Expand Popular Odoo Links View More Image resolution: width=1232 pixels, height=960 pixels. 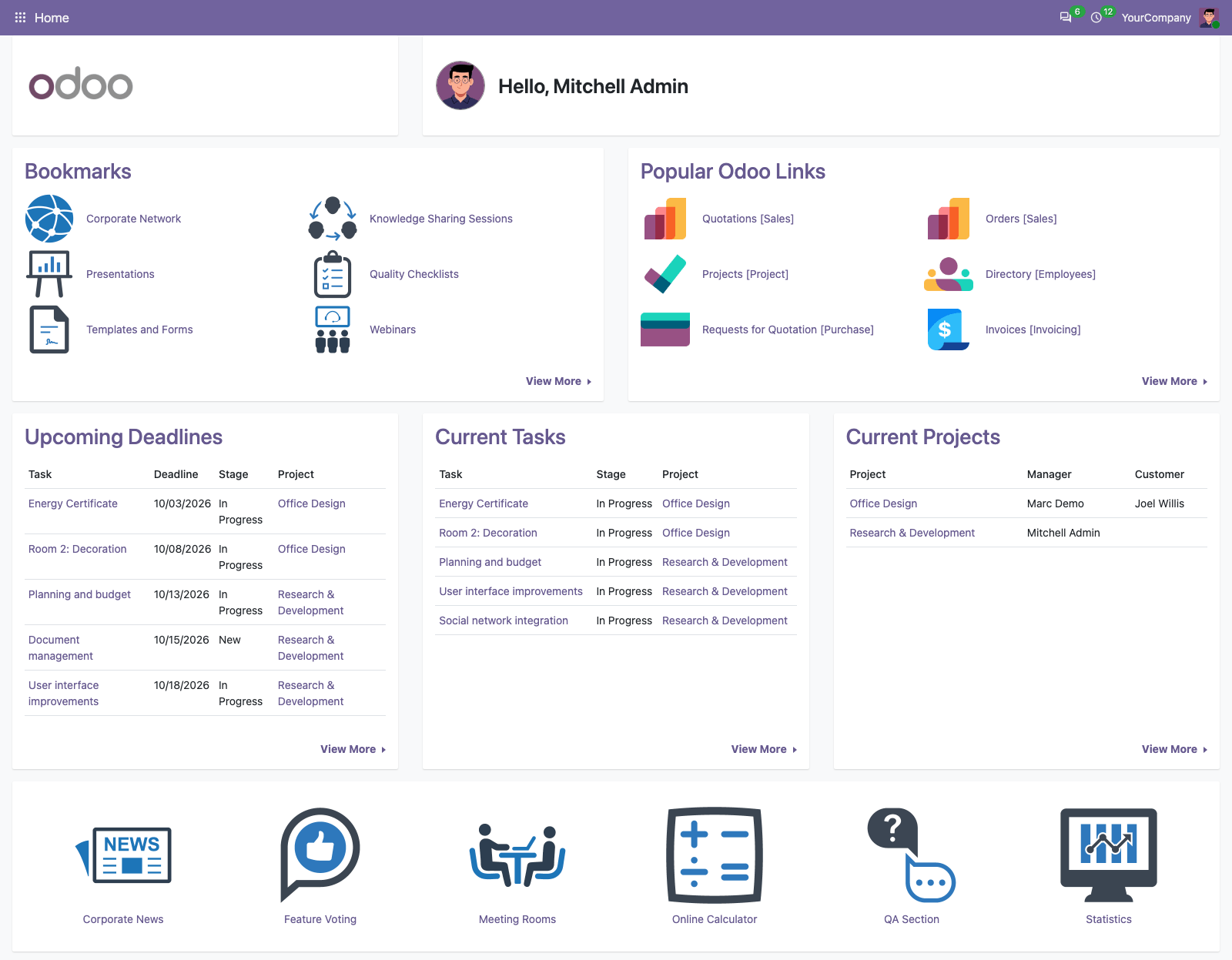[1174, 381]
